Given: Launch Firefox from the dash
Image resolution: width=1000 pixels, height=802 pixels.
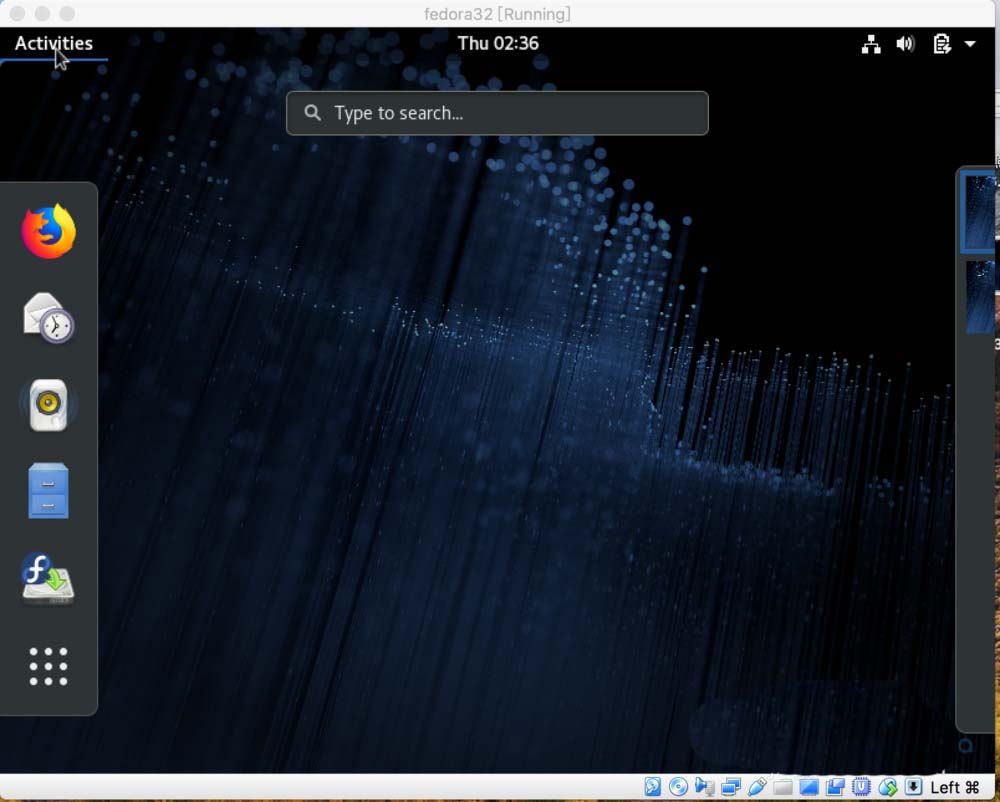Looking at the screenshot, I should pyautogui.click(x=49, y=232).
